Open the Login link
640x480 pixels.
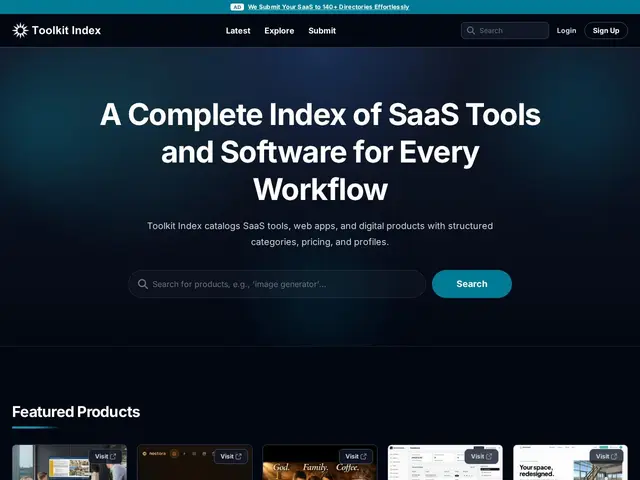[566, 31]
